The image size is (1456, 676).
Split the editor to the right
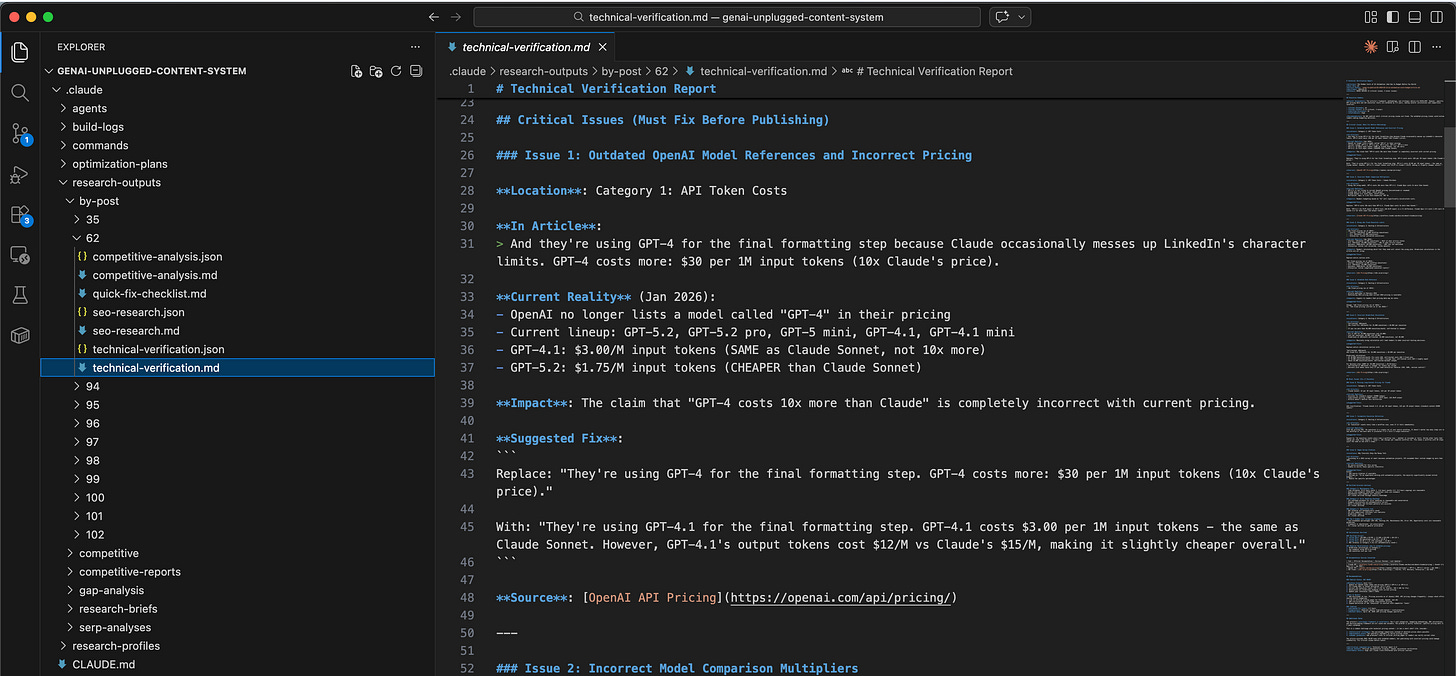click(1414, 47)
